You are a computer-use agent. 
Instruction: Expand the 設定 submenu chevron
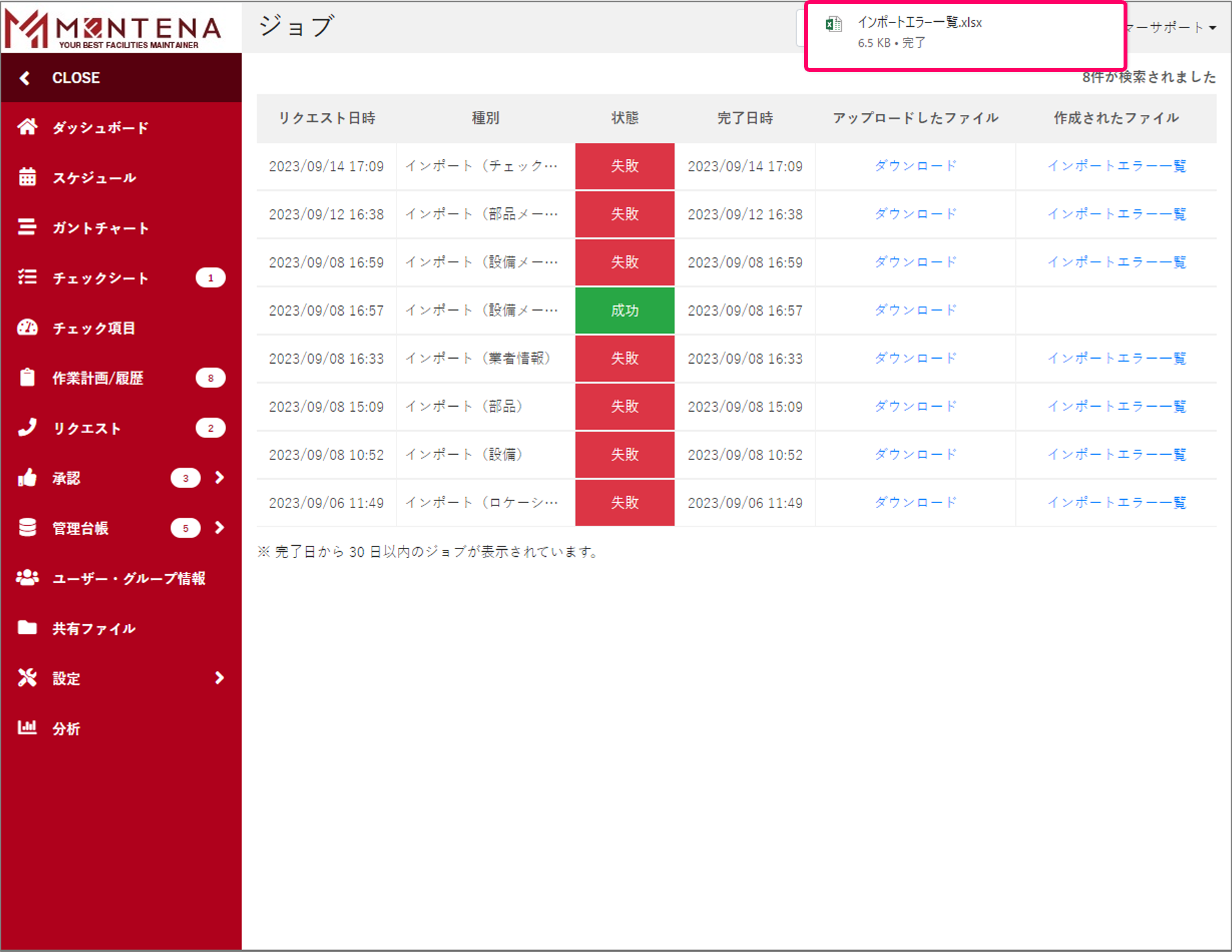coord(219,678)
